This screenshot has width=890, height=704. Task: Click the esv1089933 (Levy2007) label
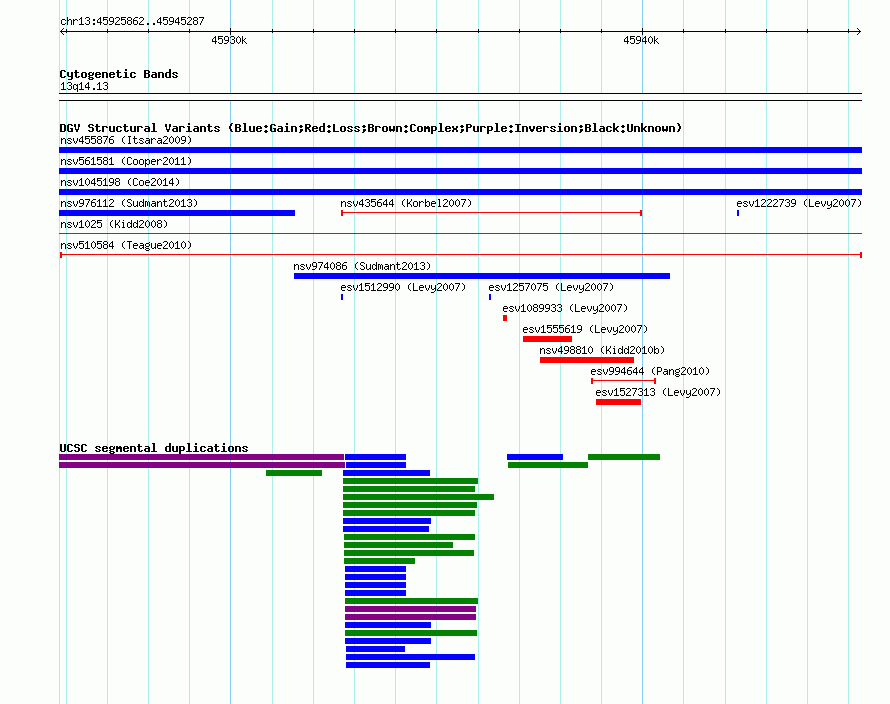coord(565,308)
